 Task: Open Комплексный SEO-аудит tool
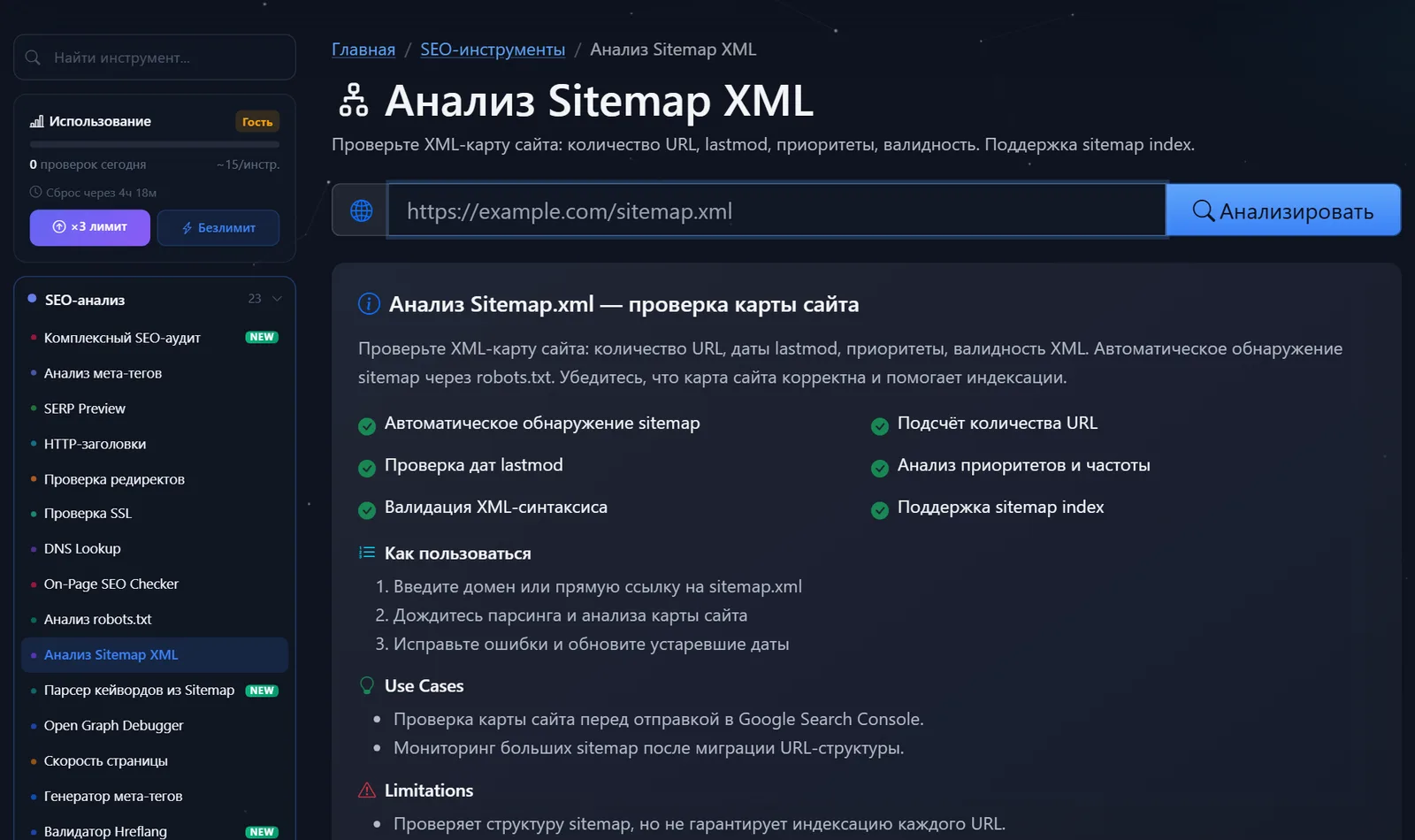point(155,338)
